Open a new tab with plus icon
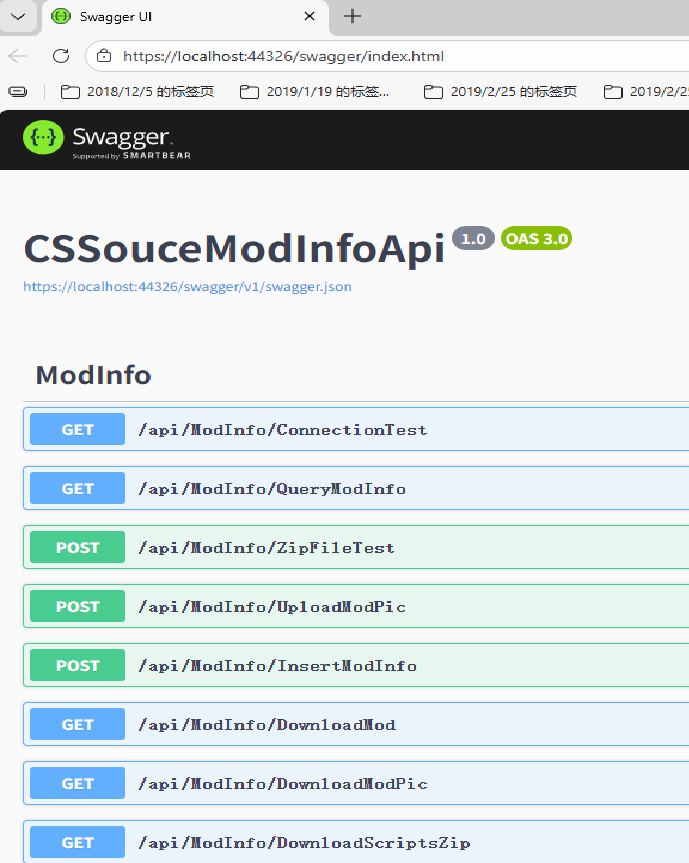 (x=352, y=16)
